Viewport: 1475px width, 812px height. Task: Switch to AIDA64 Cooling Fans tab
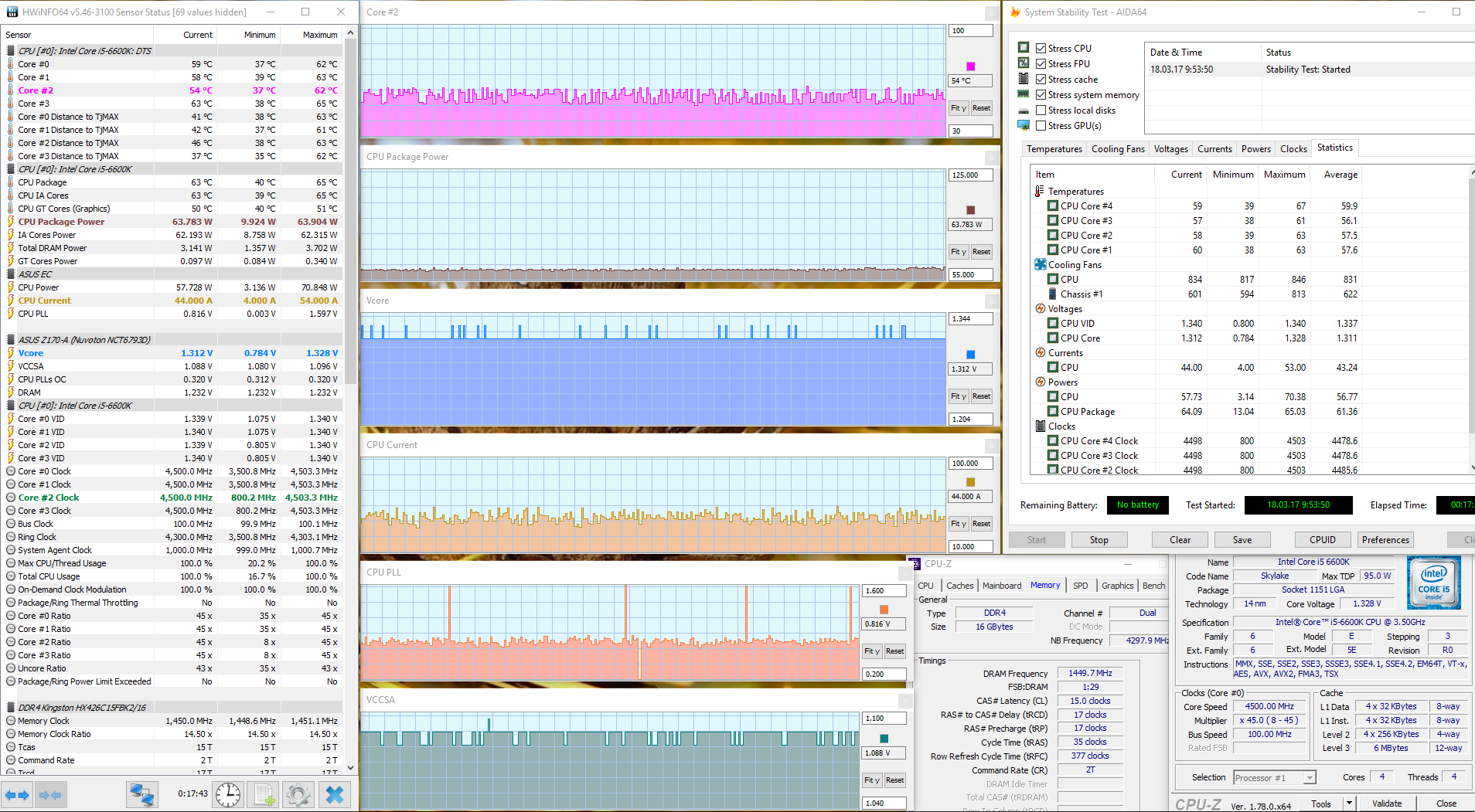[x=1118, y=149]
